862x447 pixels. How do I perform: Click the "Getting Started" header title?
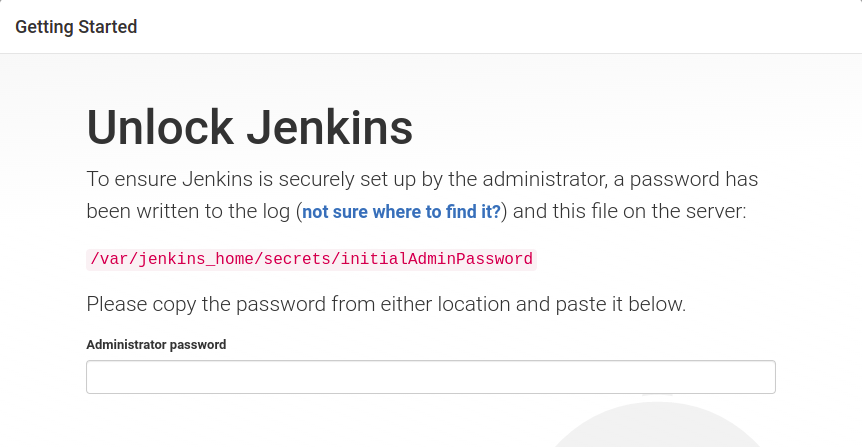pyautogui.click(x=76, y=27)
